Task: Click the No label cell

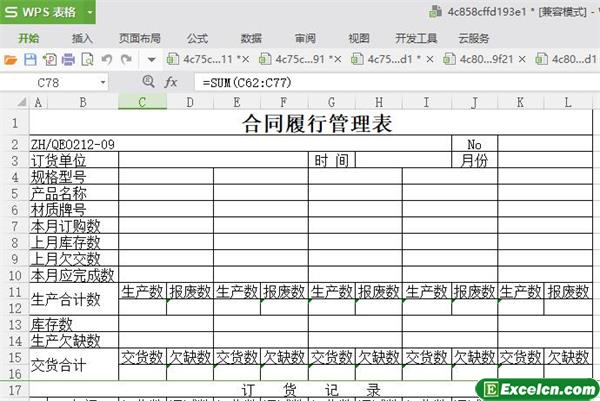Action: [x=474, y=144]
